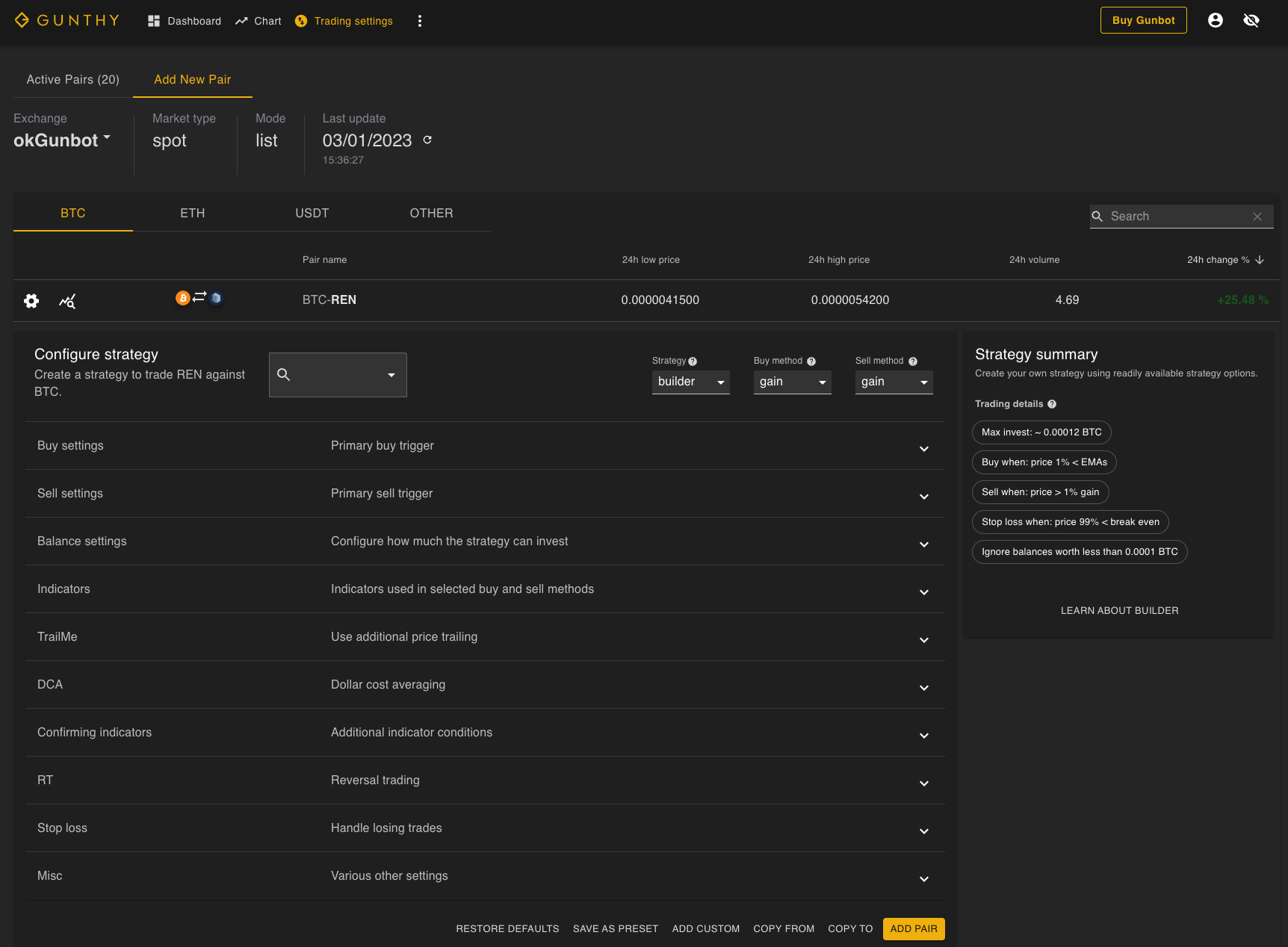Switch to the USDT market tab
The width and height of the screenshot is (1288, 947).
[312, 214]
